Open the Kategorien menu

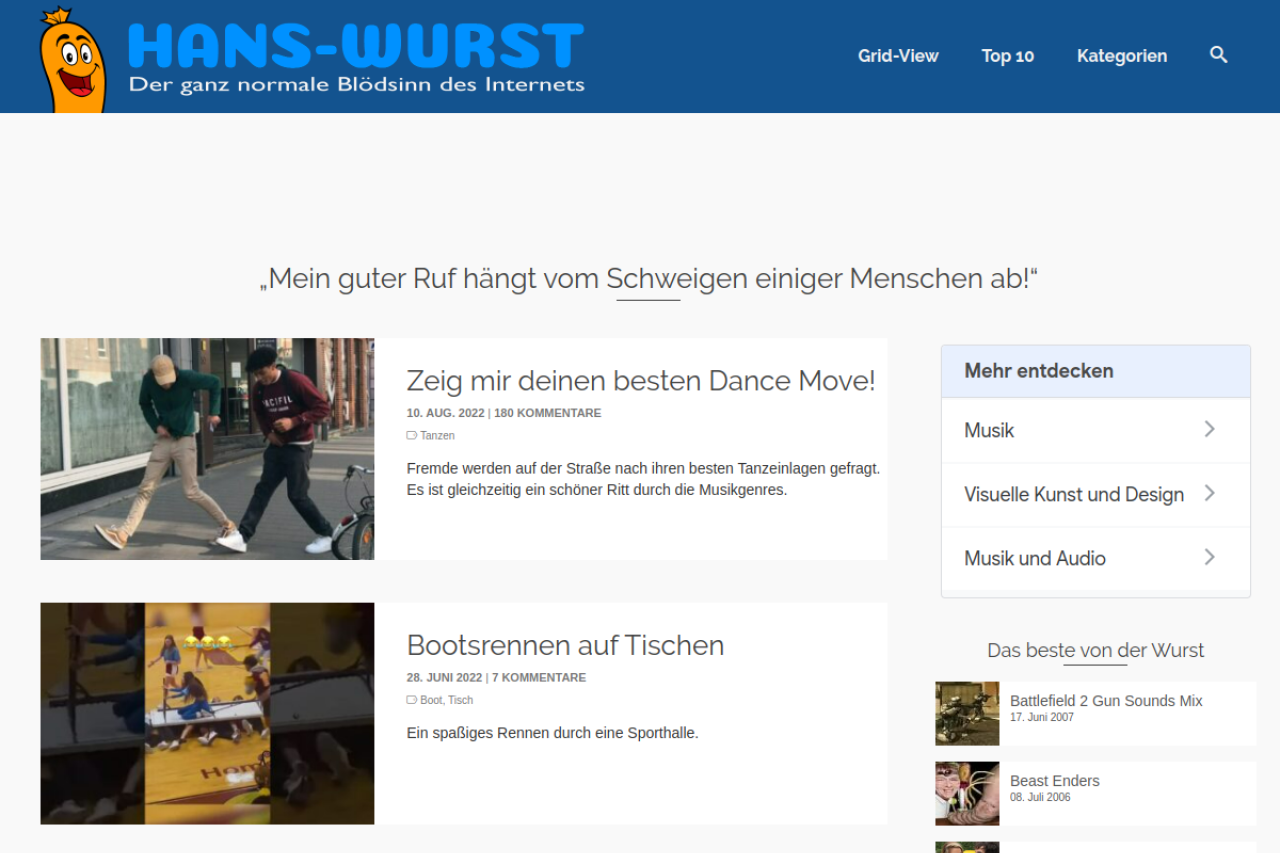coord(1122,56)
